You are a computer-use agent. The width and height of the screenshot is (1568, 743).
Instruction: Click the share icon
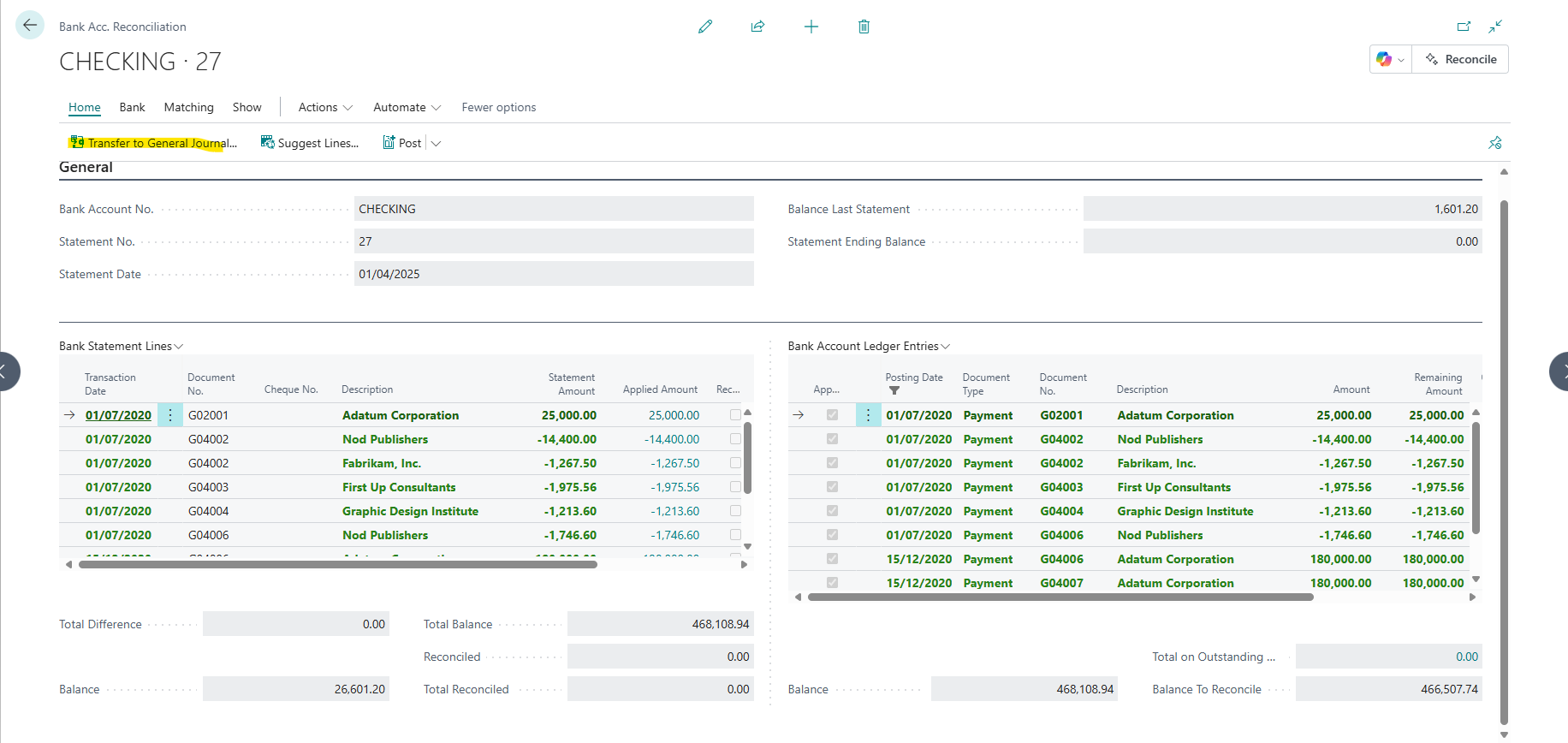757,27
